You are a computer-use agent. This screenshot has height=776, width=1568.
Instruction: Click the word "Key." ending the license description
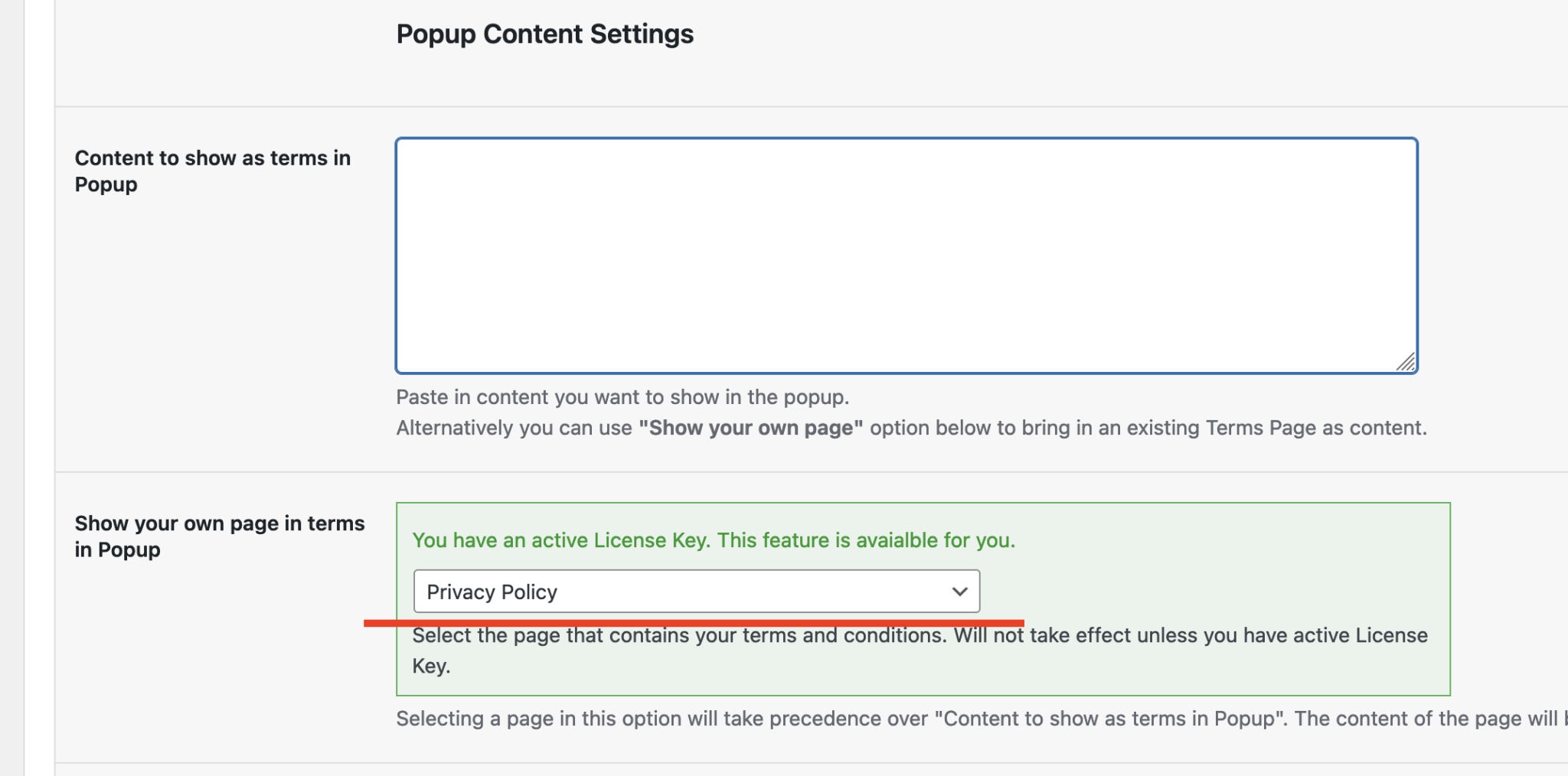click(x=431, y=666)
